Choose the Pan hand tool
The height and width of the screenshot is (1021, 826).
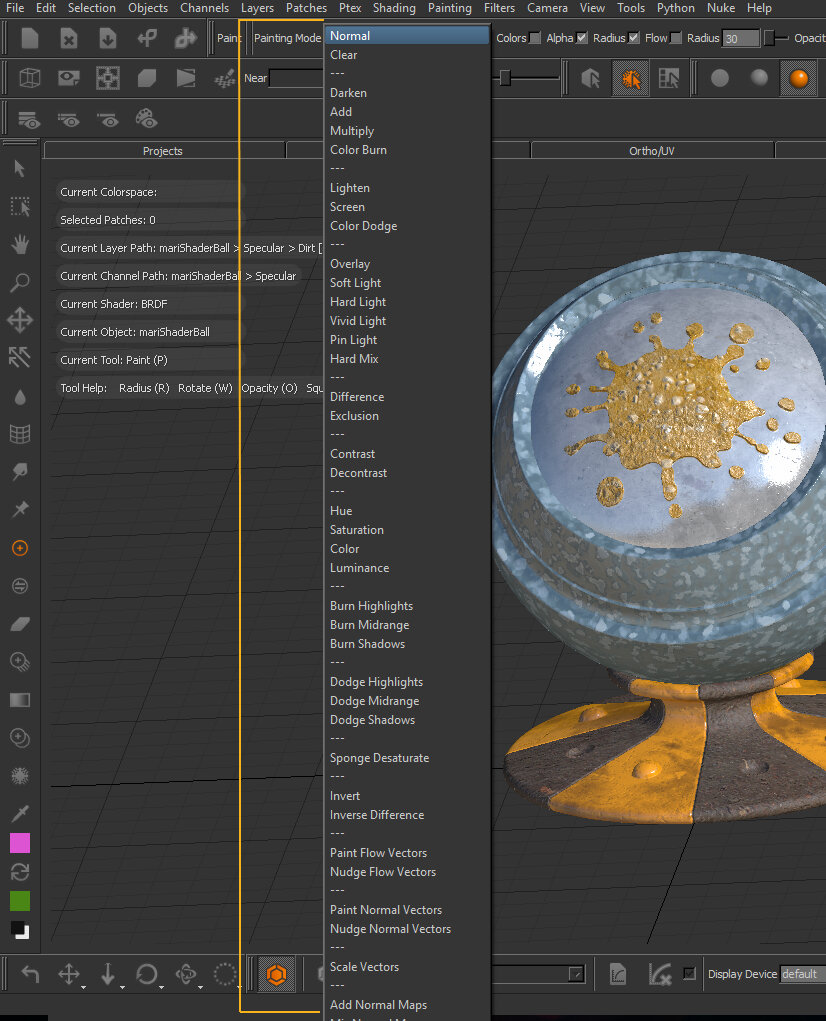click(19, 244)
